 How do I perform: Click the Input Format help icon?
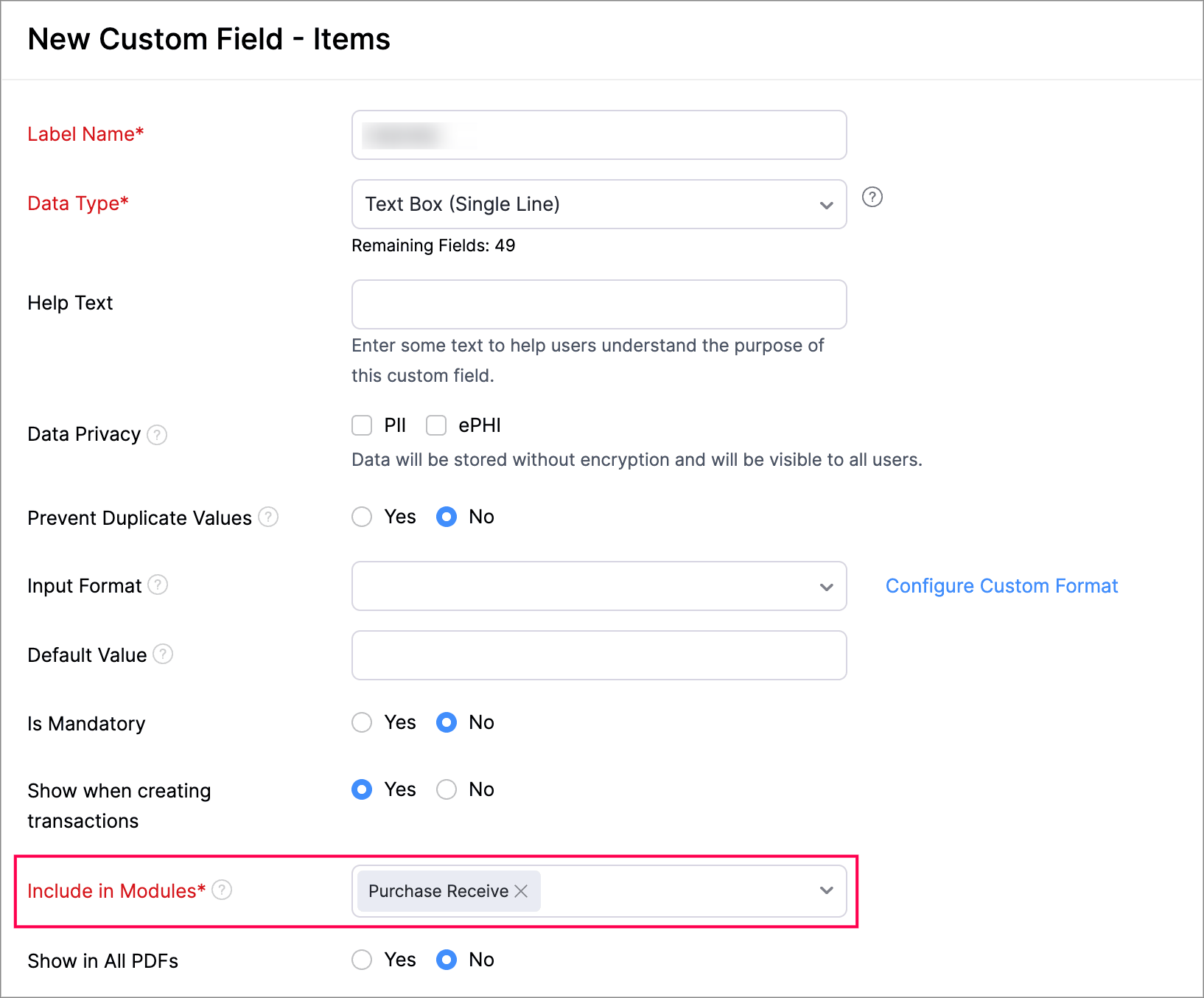(158, 585)
